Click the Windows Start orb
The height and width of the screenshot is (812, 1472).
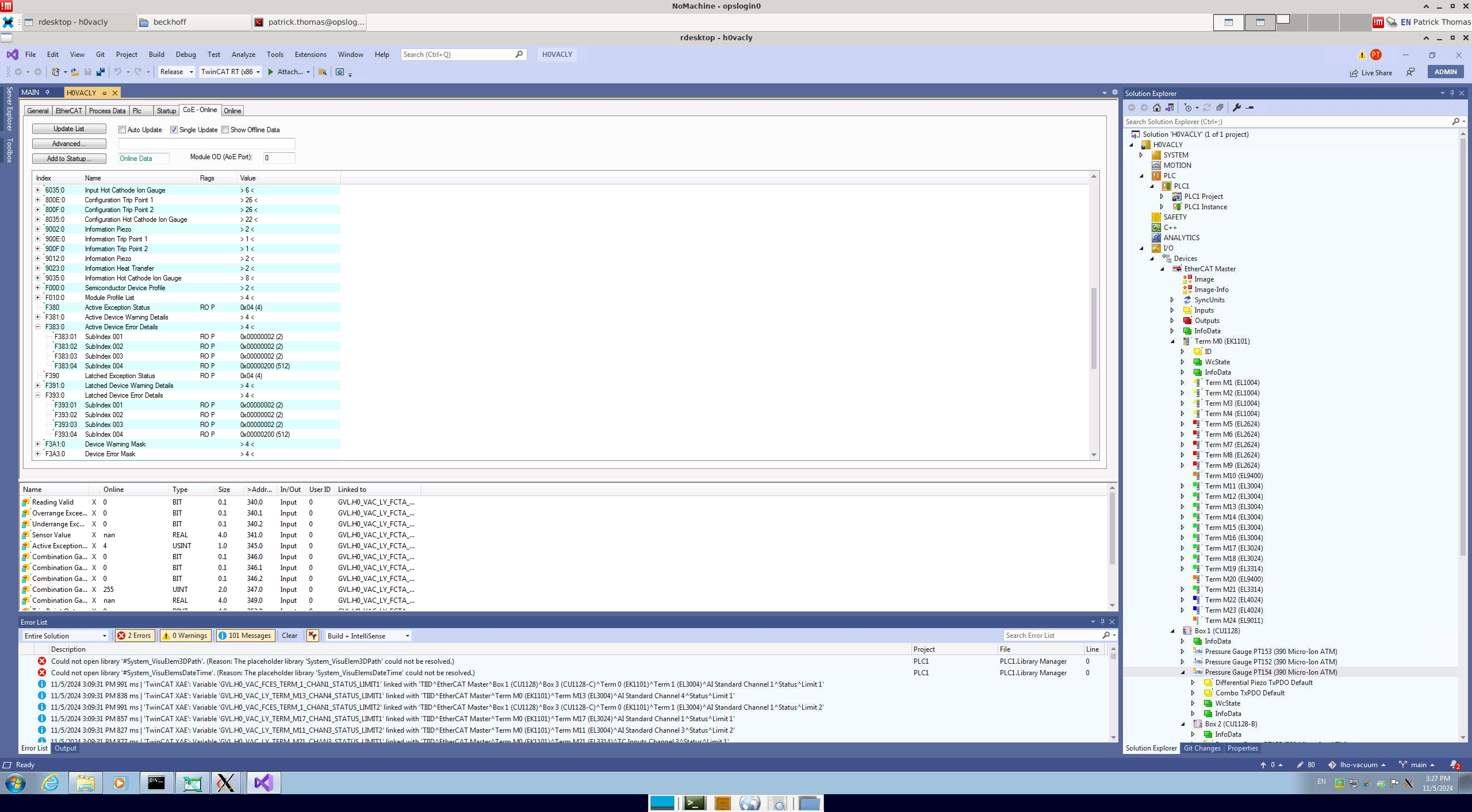coord(16,783)
